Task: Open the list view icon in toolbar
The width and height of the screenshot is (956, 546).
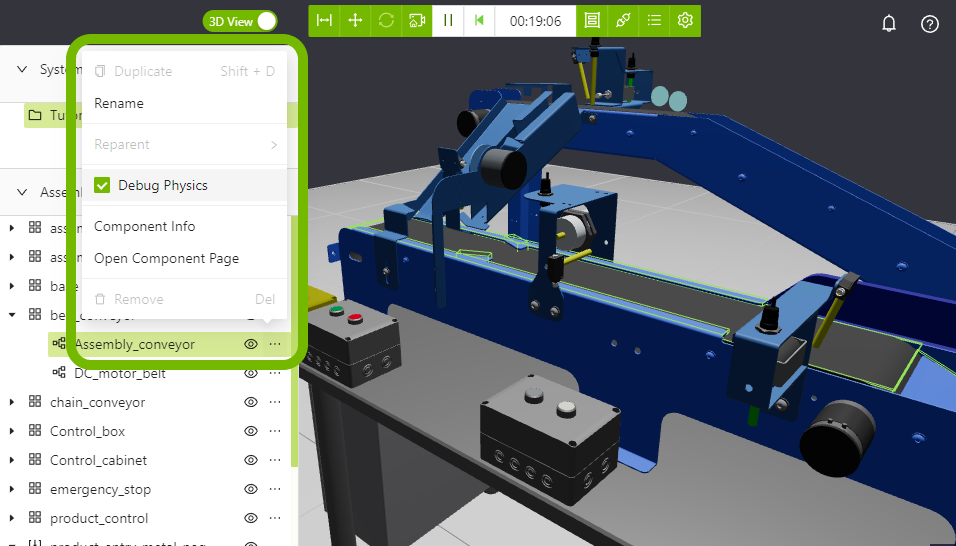Action: tap(654, 20)
